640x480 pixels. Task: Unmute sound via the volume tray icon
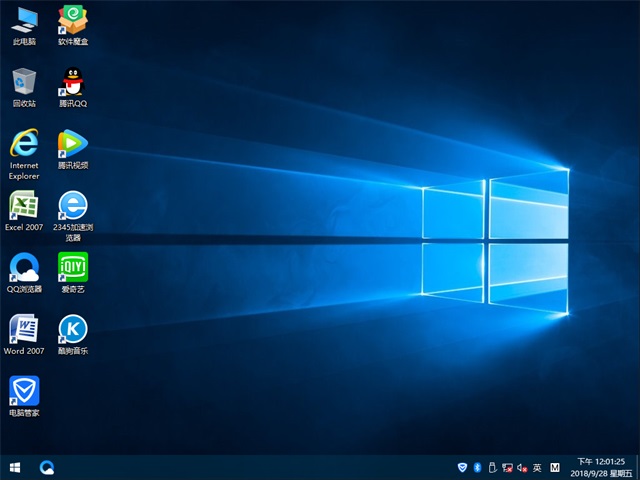pos(522,467)
